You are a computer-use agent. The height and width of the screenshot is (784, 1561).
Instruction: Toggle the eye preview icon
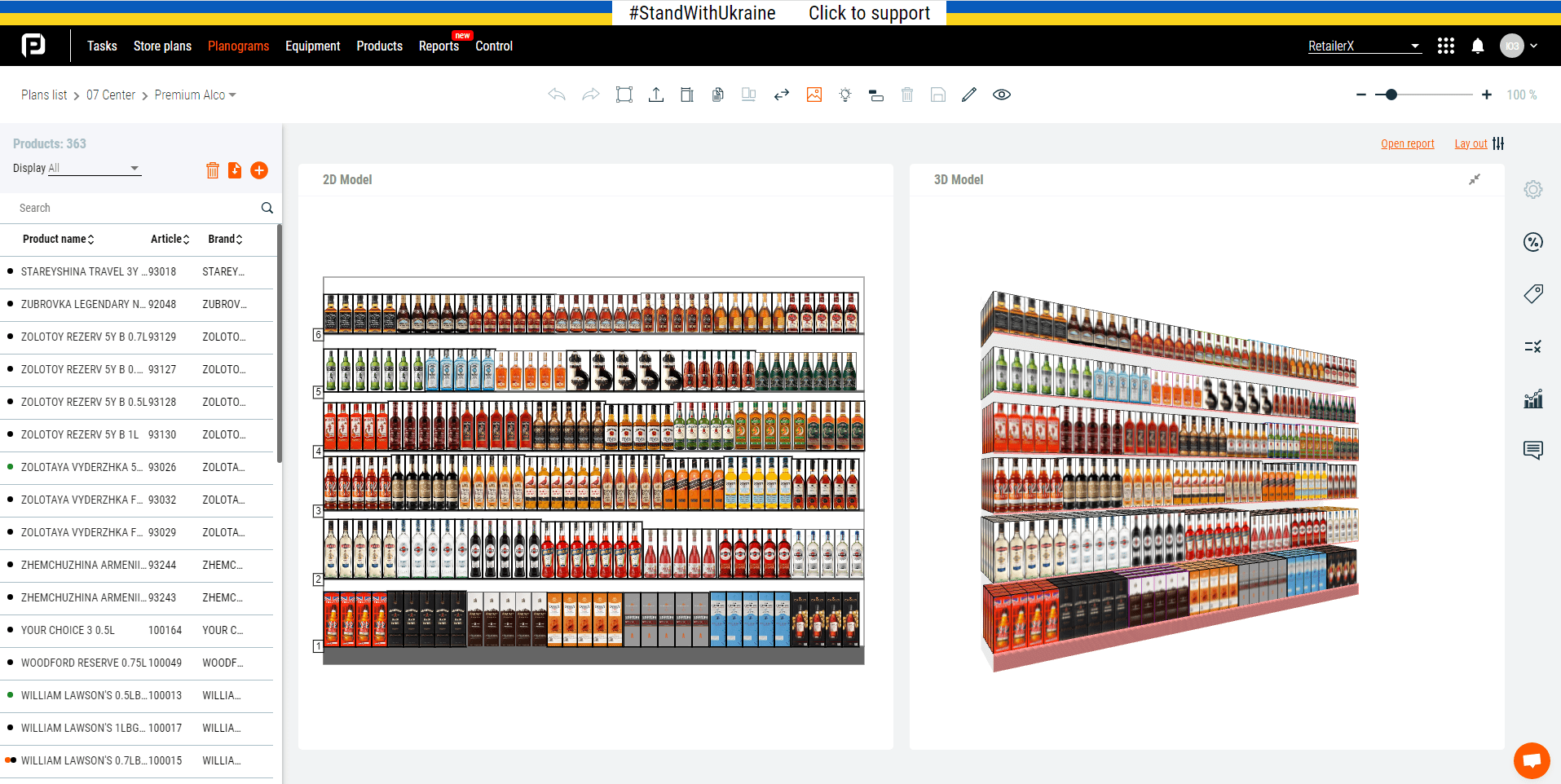pyautogui.click(x=1002, y=95)
